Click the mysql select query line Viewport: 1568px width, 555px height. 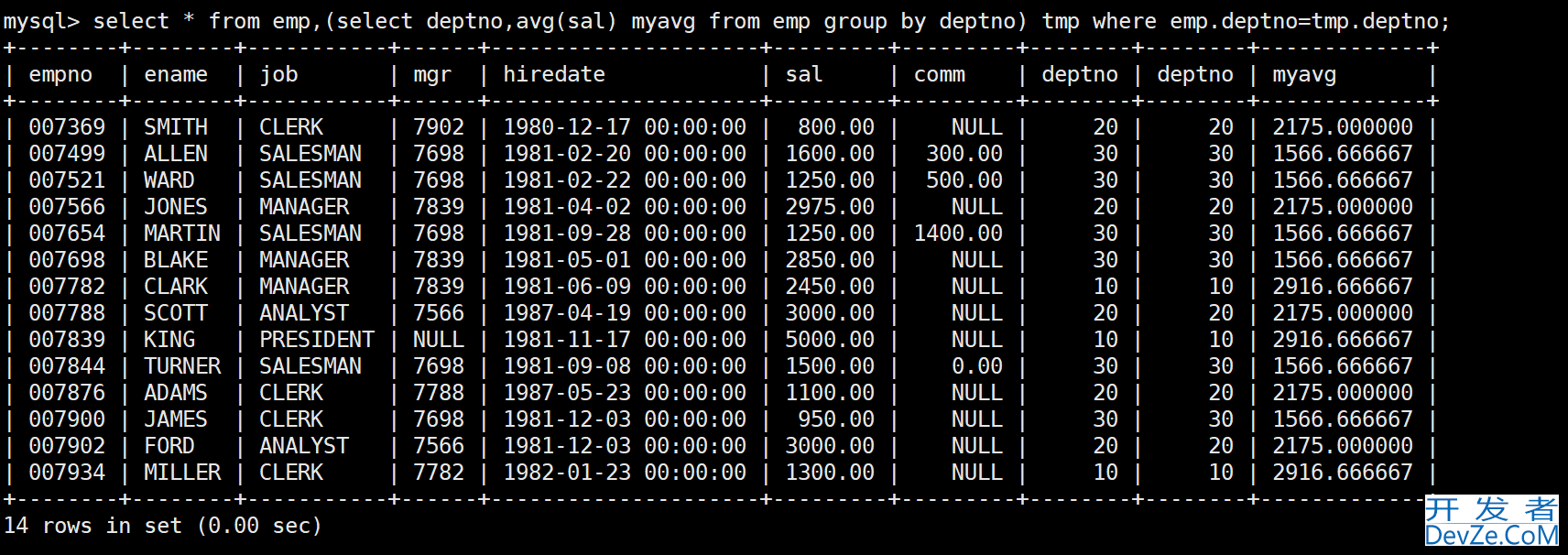pos(727,21)
